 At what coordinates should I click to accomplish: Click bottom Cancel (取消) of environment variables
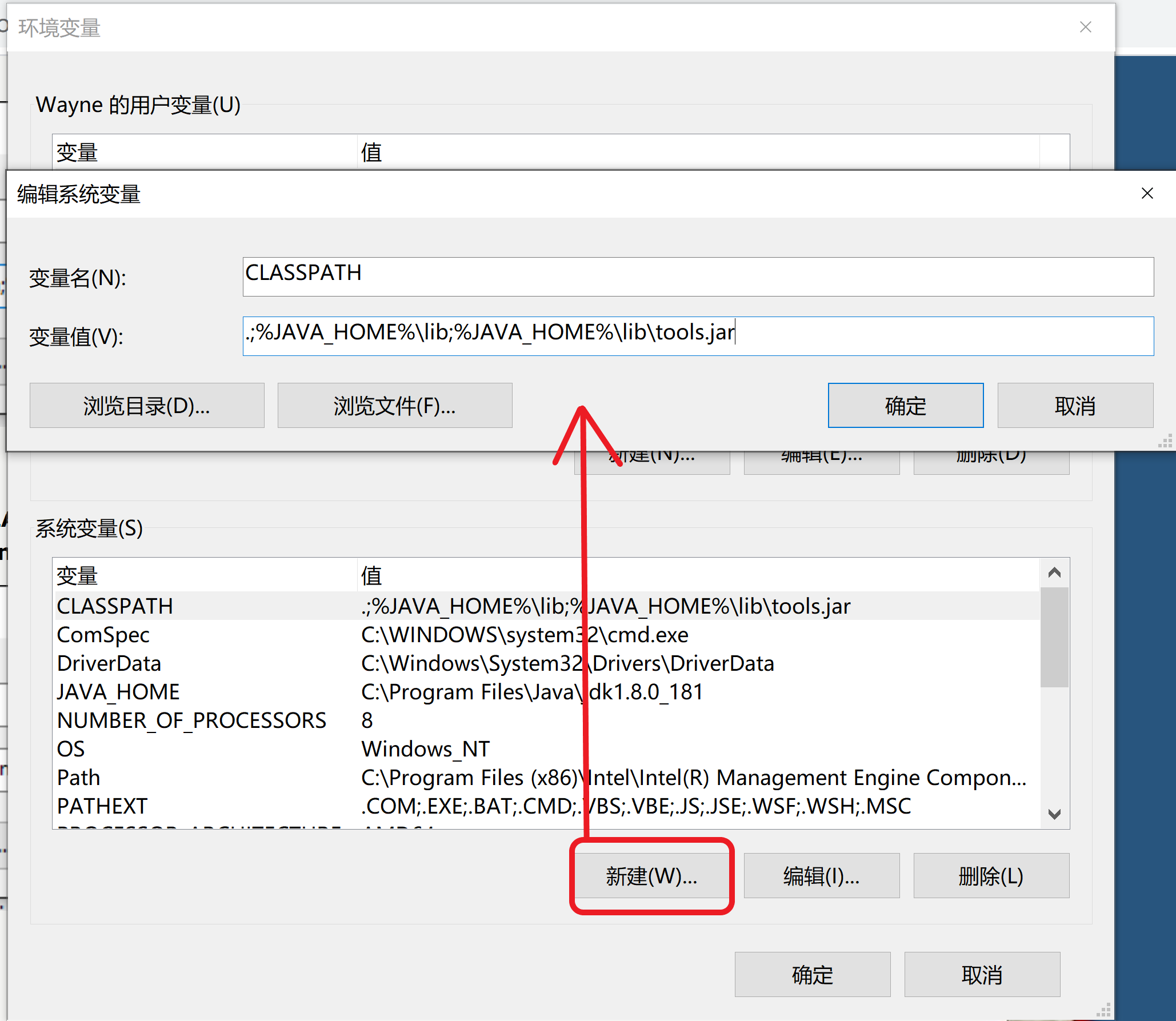coord(982,975)
